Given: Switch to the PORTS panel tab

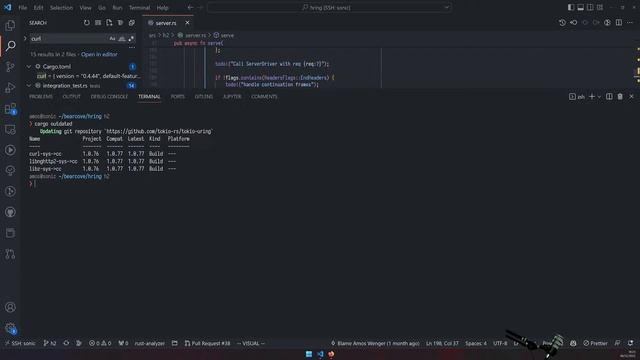Looking at the screenshot, I should point(178,97).
